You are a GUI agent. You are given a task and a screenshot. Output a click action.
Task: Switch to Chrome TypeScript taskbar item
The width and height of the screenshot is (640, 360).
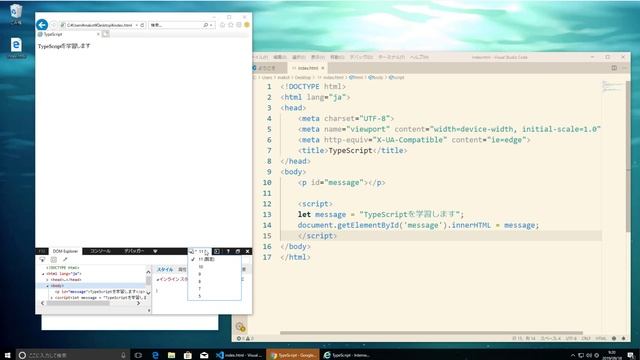point(292,355)
